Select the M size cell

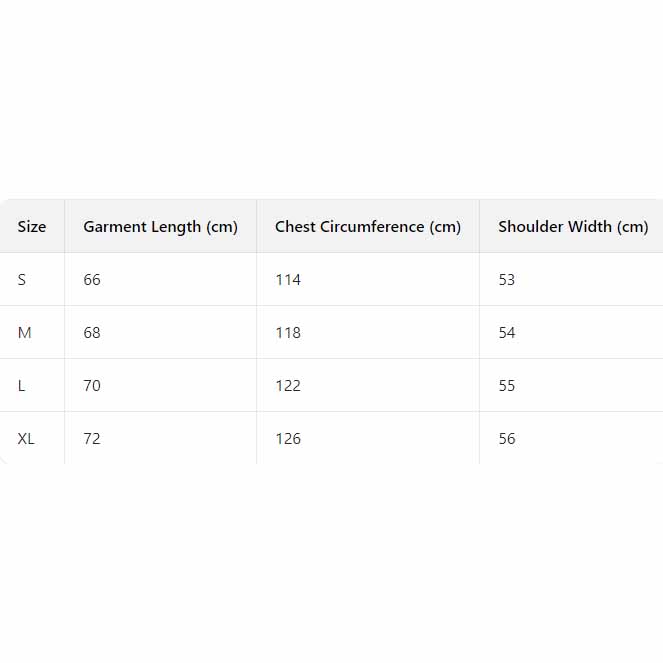25,333
